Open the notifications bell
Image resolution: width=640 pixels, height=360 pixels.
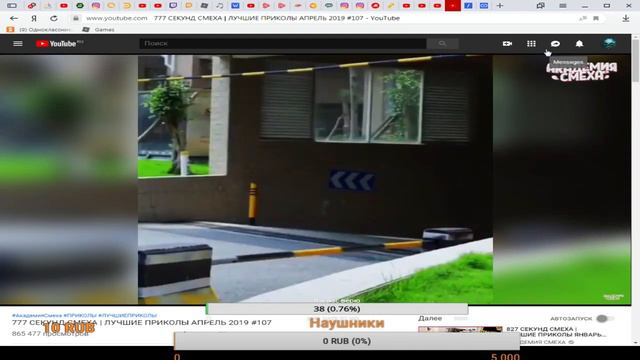pyautogui.click(x=579, y=43)
